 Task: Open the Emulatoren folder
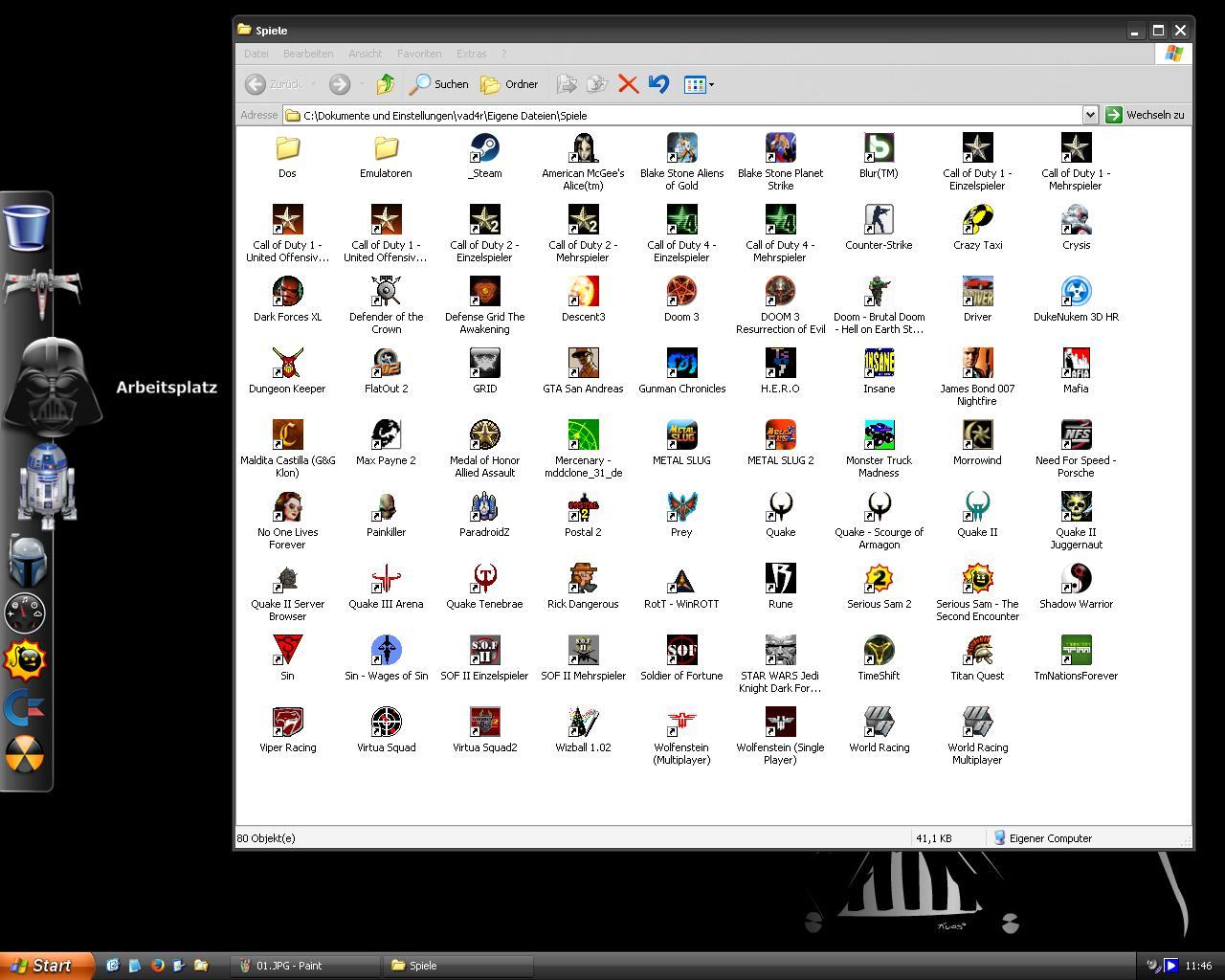[x=386, y=148]
